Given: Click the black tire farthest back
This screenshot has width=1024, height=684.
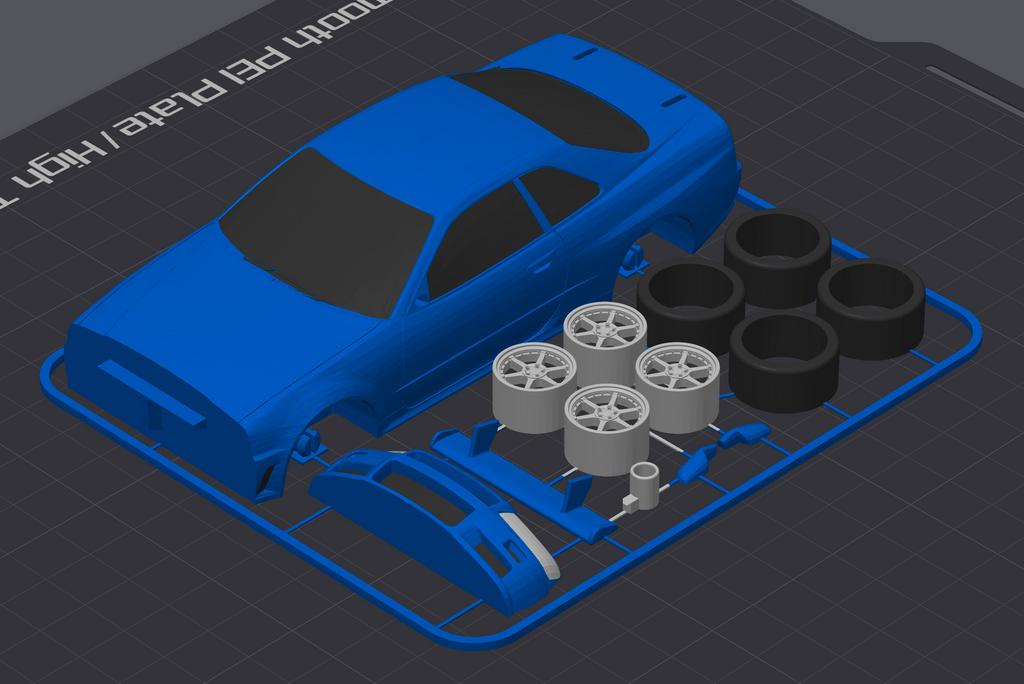Looking at the screenshot, I should pos(777,255).
